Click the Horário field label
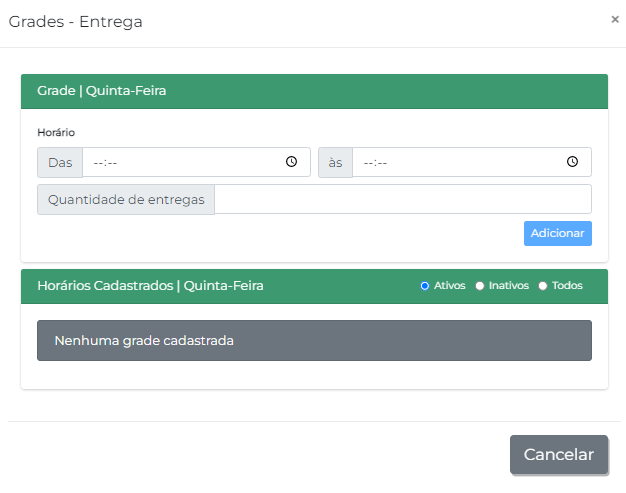626x493 pixels. [56, 132]
